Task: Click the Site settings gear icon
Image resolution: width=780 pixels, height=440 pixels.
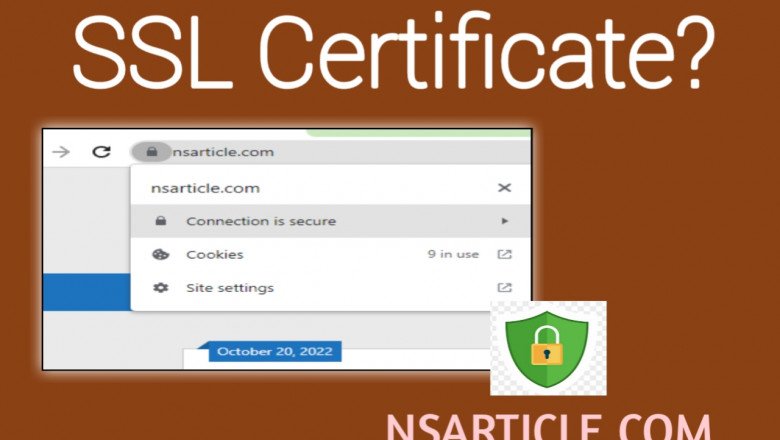Action: point(160,288)
